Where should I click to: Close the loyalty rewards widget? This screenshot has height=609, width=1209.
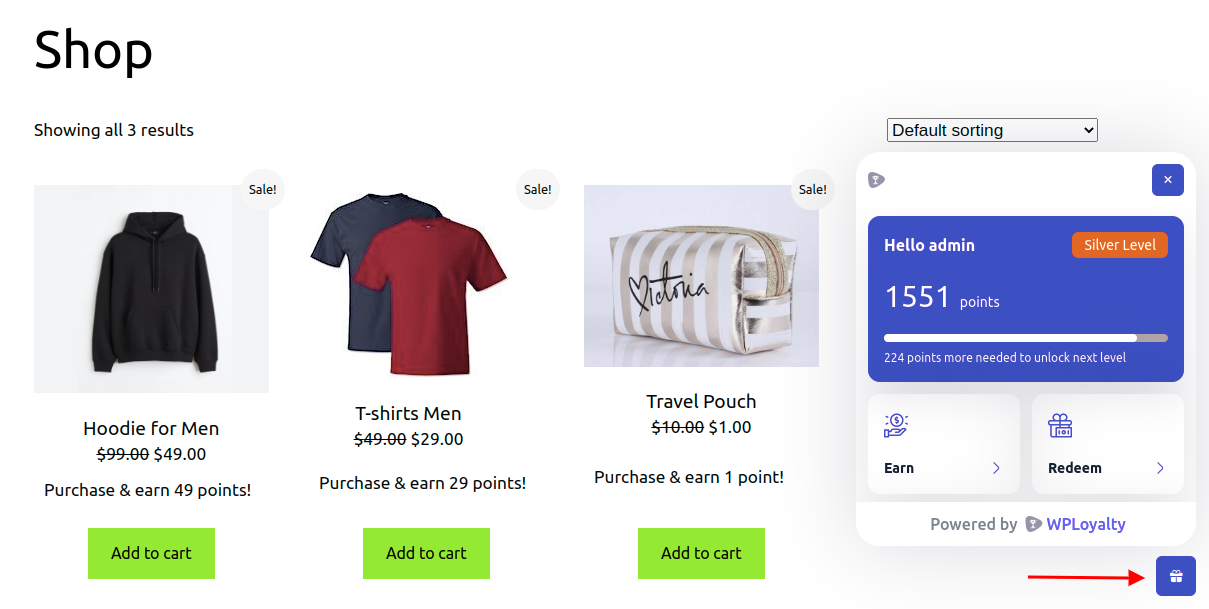pyautogui.click(x=1167, y=180)
